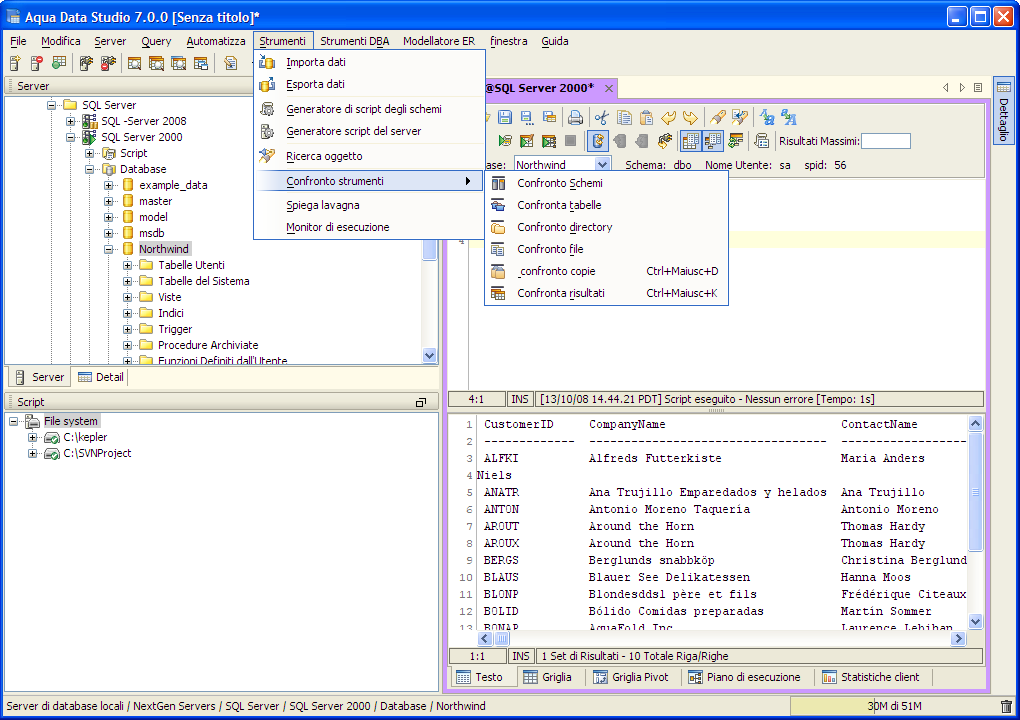The image size is (1020, 720).
Task: Select Generatore di script degli schemi
Action: (369, 109)
